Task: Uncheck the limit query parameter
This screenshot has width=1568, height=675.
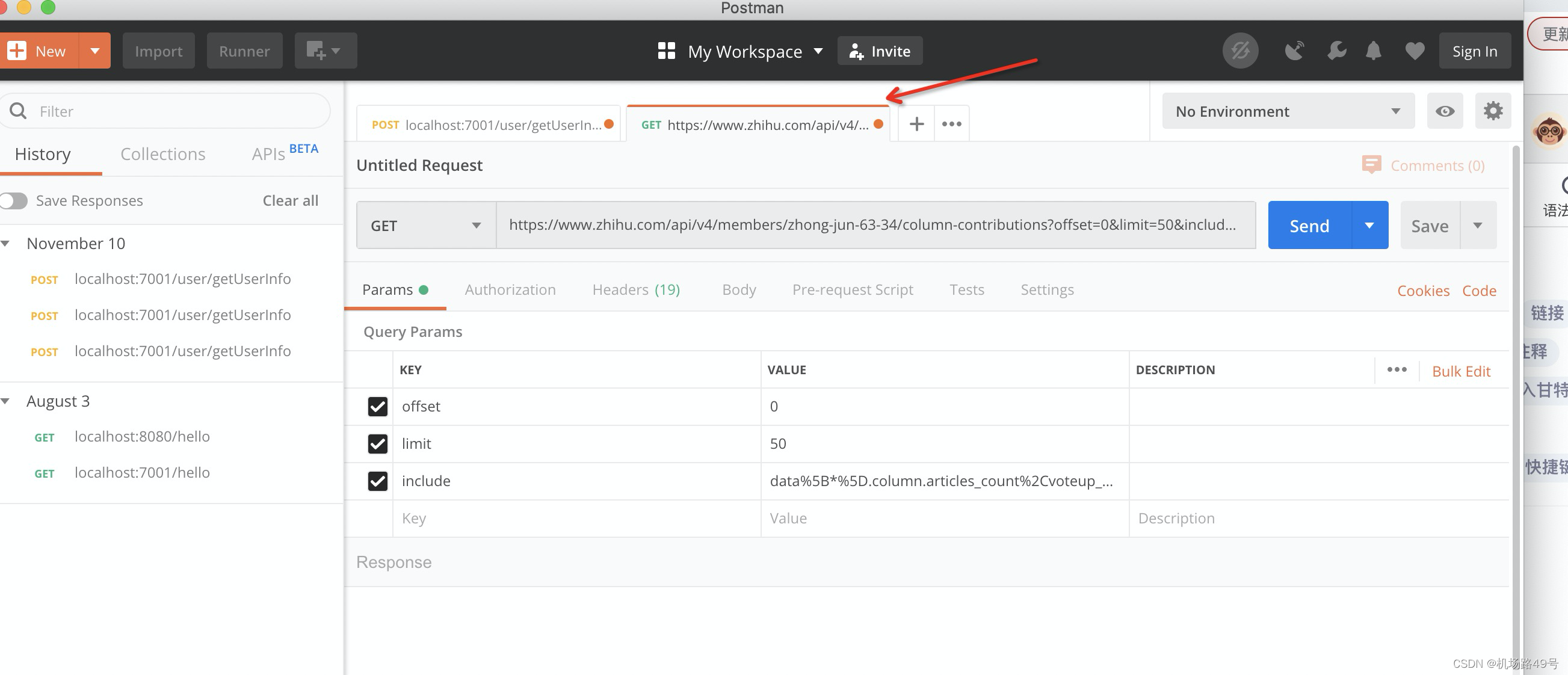Action: point(377,444)
